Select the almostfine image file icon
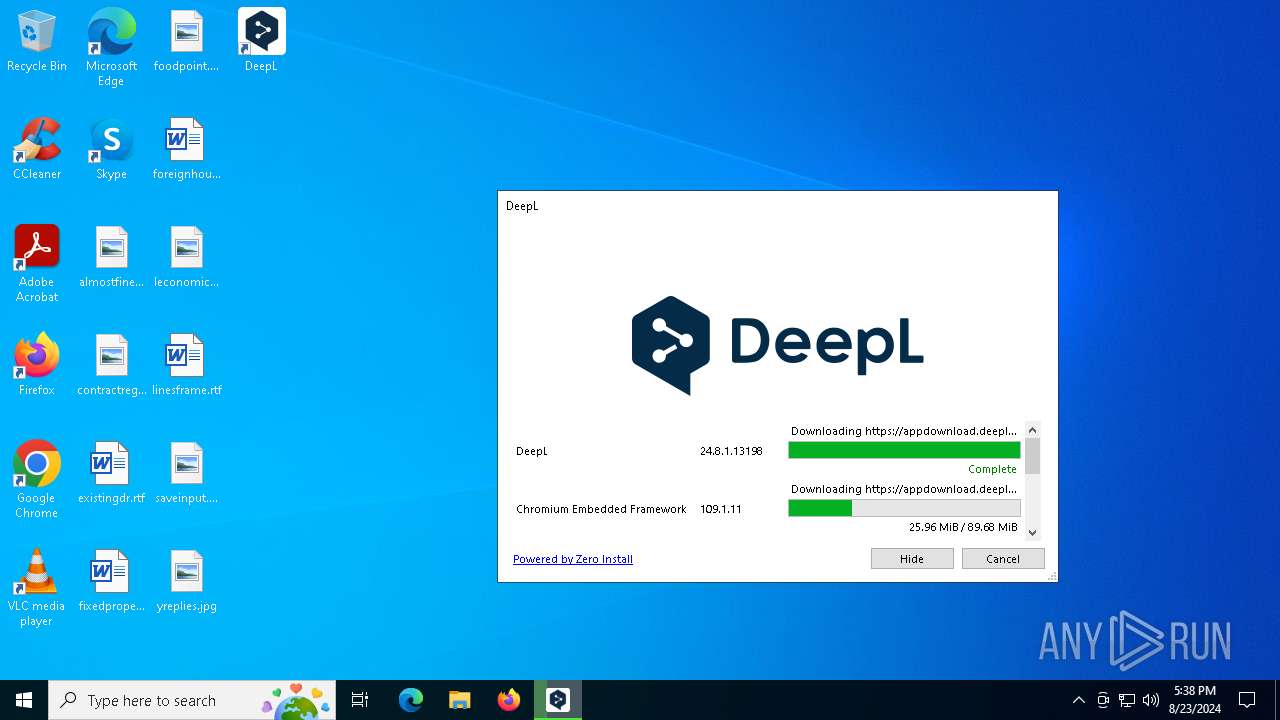The height and width of the screenshot is (720, 1280). click(x=111, y=258)
